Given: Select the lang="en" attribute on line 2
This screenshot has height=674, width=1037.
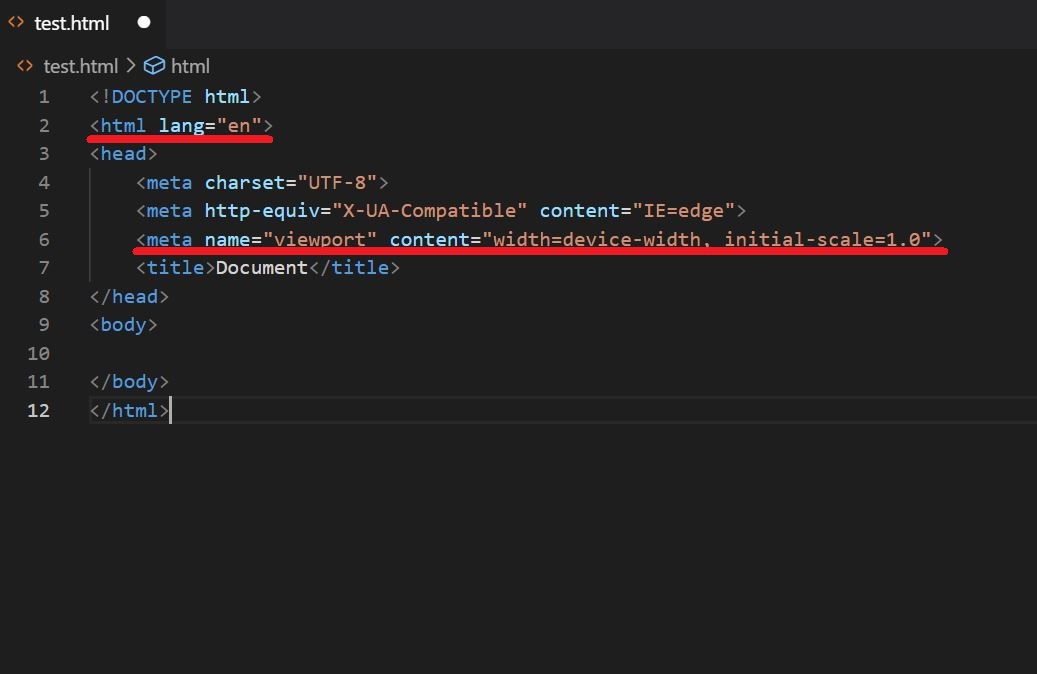Looking at the screenshot, I should point(210,125).
